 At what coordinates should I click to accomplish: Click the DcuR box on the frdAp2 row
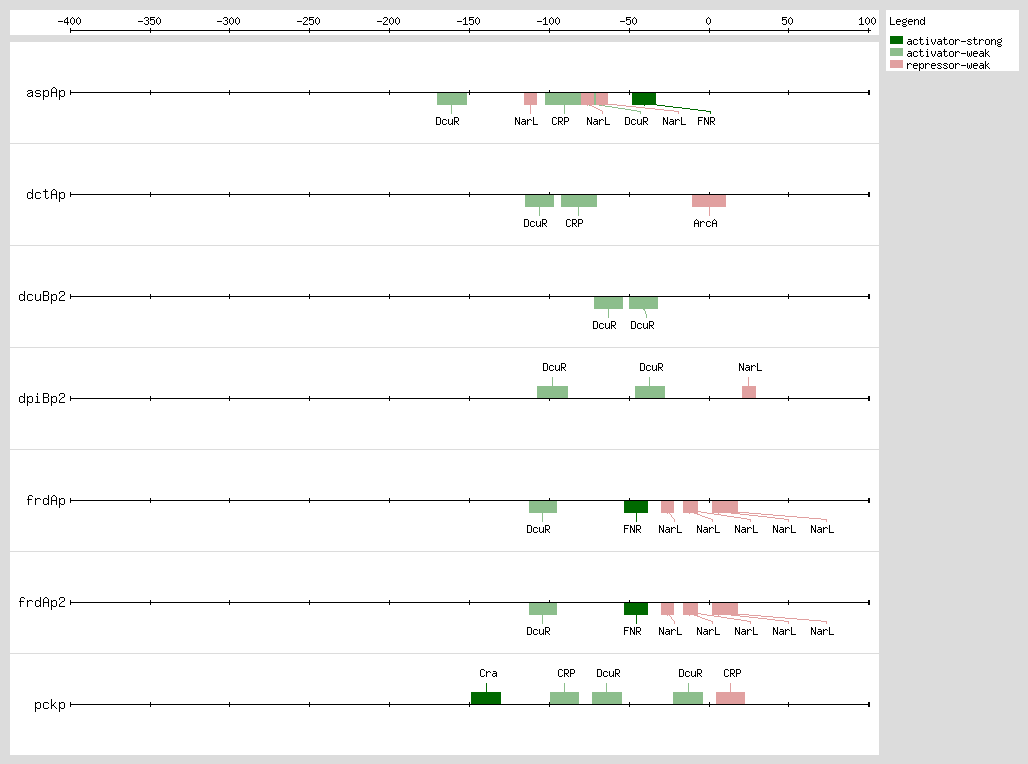pos(543,609)
